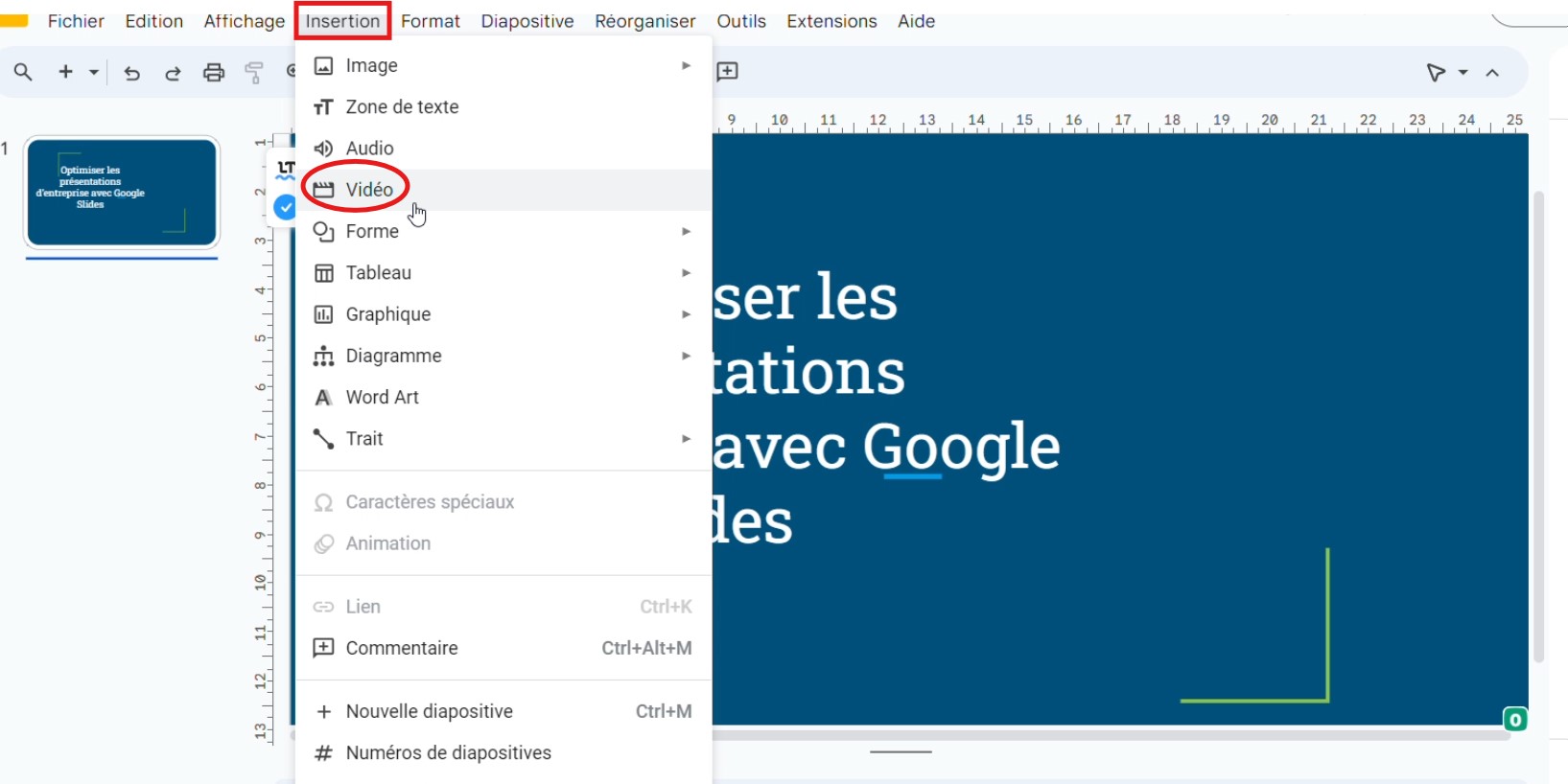The image size is (1568, 784).
Task: Click the green zero badge on slide corner
Action: 1515,720
